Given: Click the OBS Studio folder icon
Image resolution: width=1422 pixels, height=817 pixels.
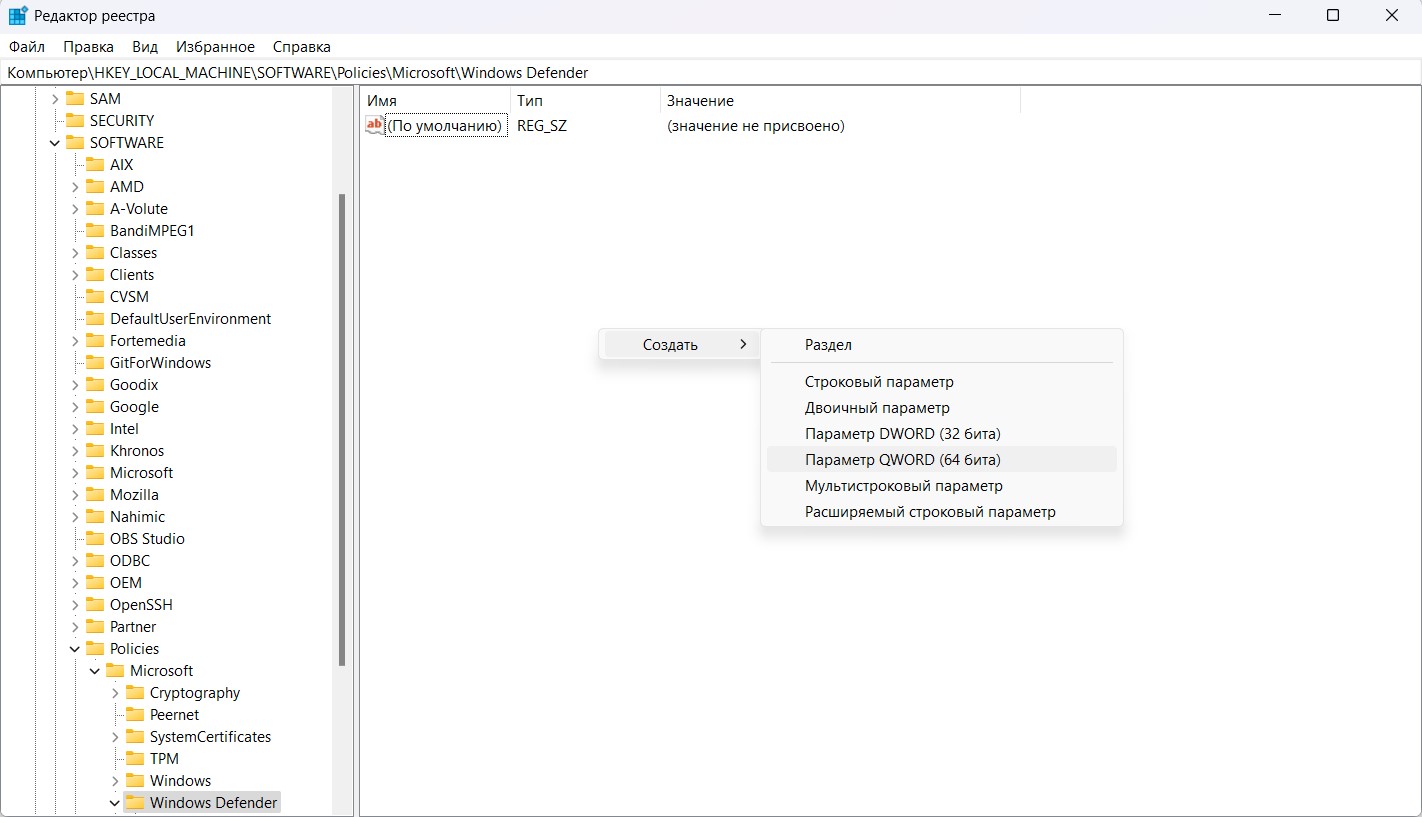Looking at the screenshot, I should click(x=95, y=538).
